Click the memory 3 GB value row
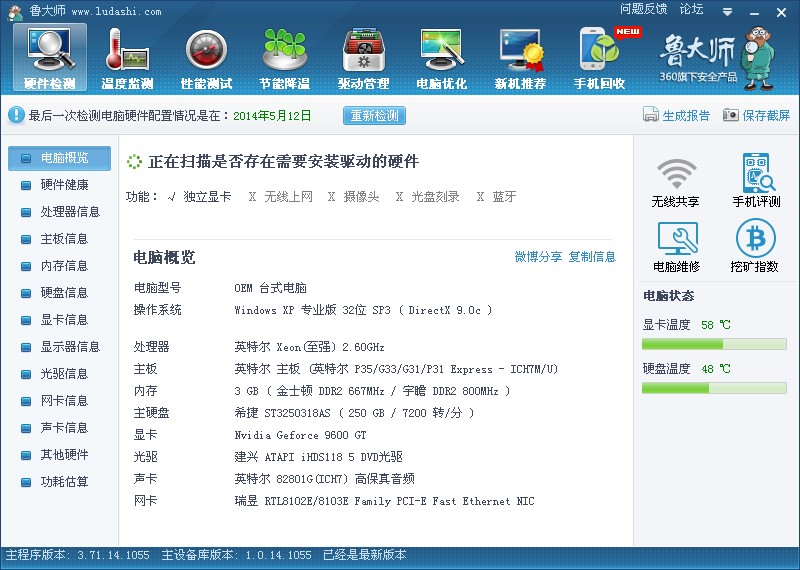 tap(372, 391)
